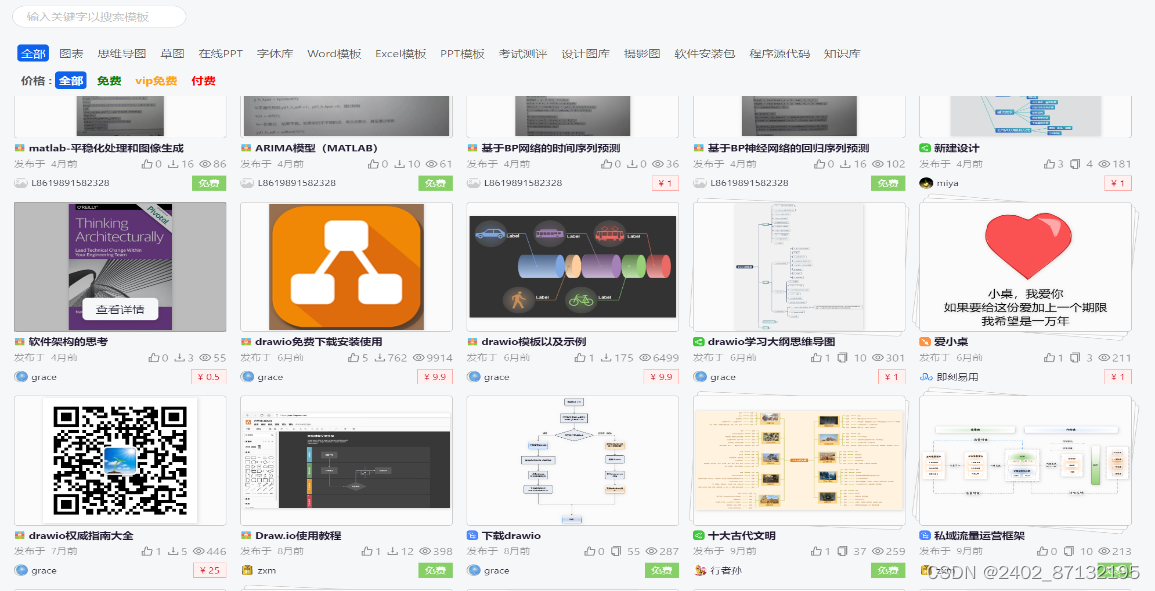Open the 基于BP神经网络的回归序列预测 title
1155x591 pixels.
pyautogui.click(x=788, y=148)
